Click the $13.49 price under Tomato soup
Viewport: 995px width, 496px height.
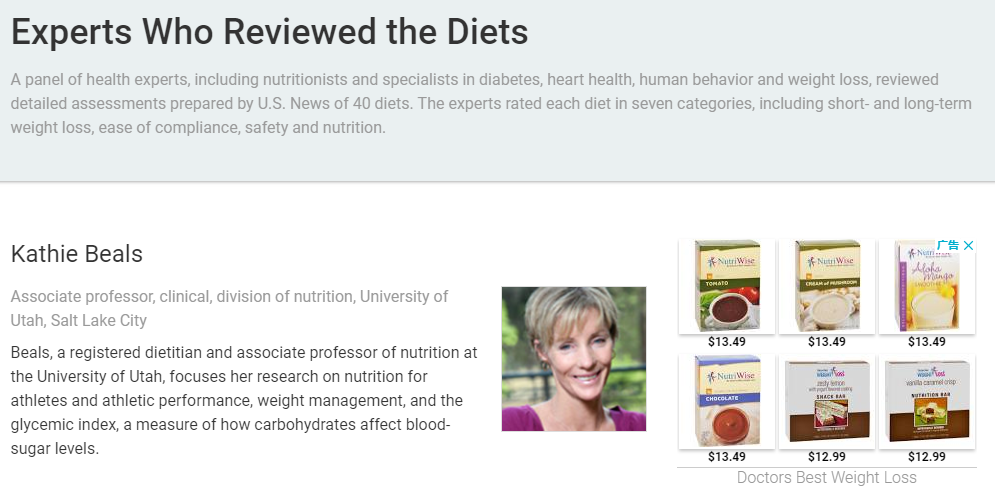727,342
